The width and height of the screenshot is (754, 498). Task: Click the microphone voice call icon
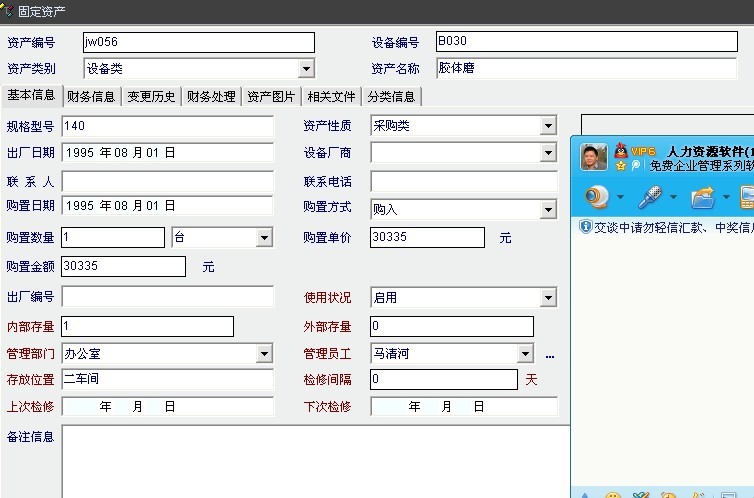[651, 195]
